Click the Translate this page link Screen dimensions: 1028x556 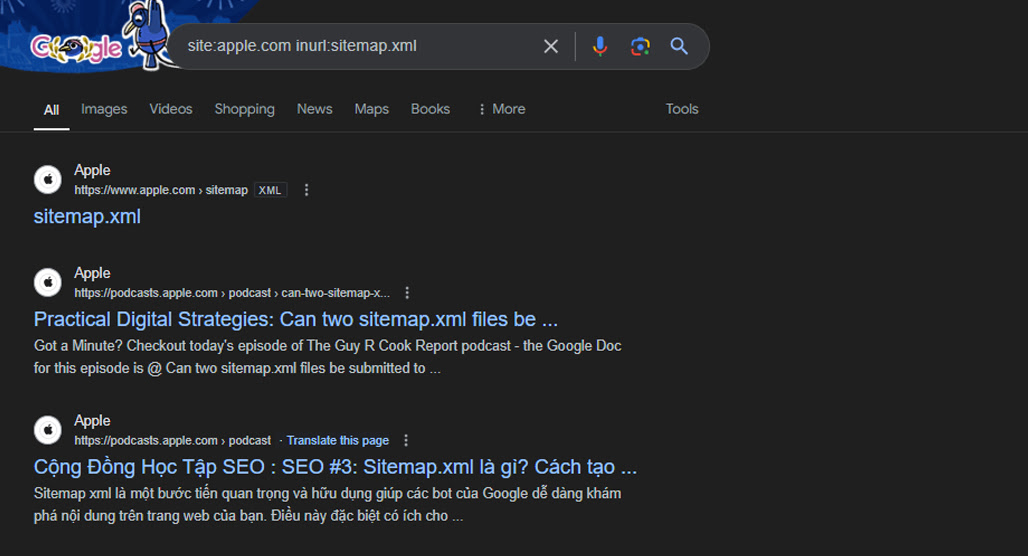(x=338, y=441)
